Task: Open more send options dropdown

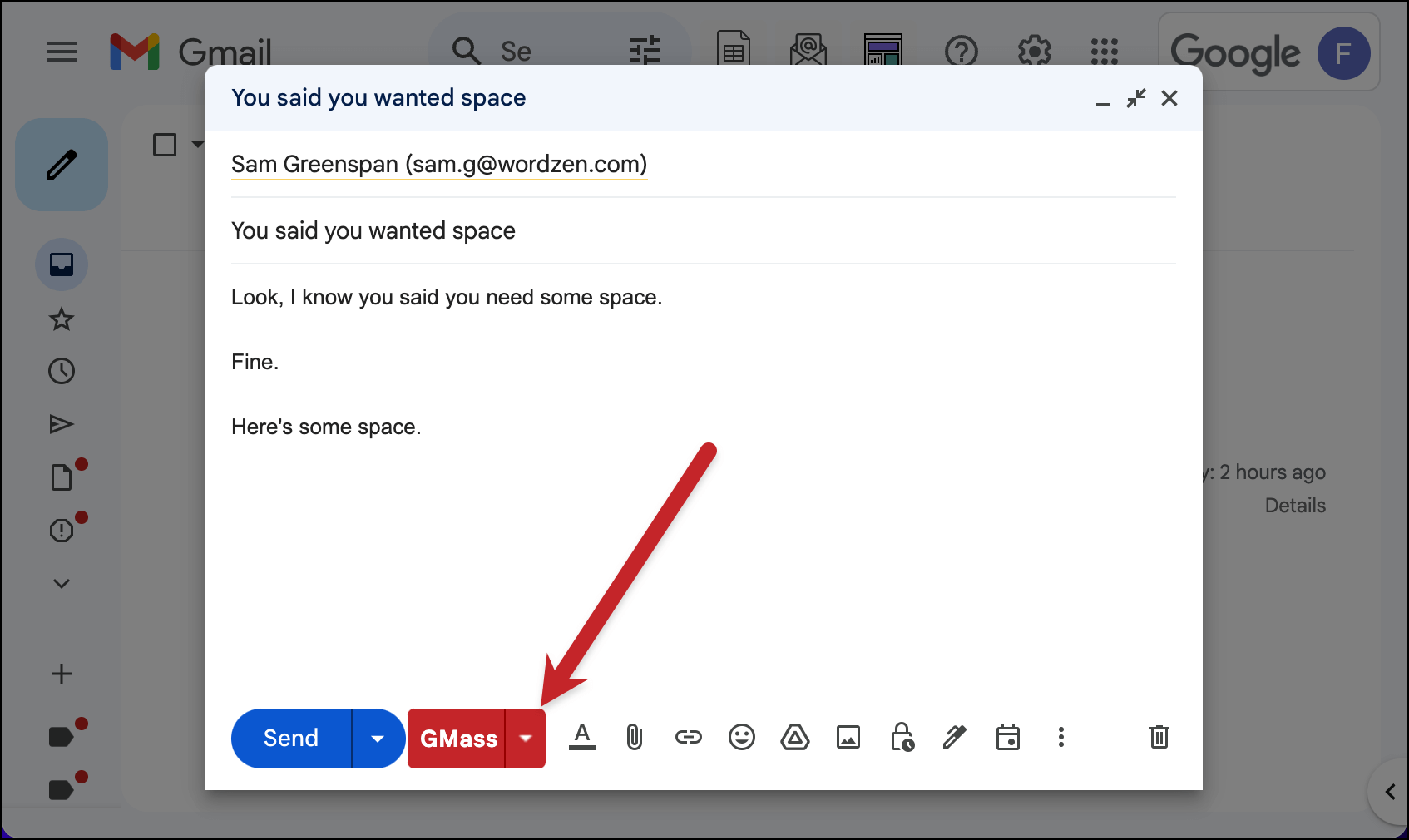Action: click(378, 739)
